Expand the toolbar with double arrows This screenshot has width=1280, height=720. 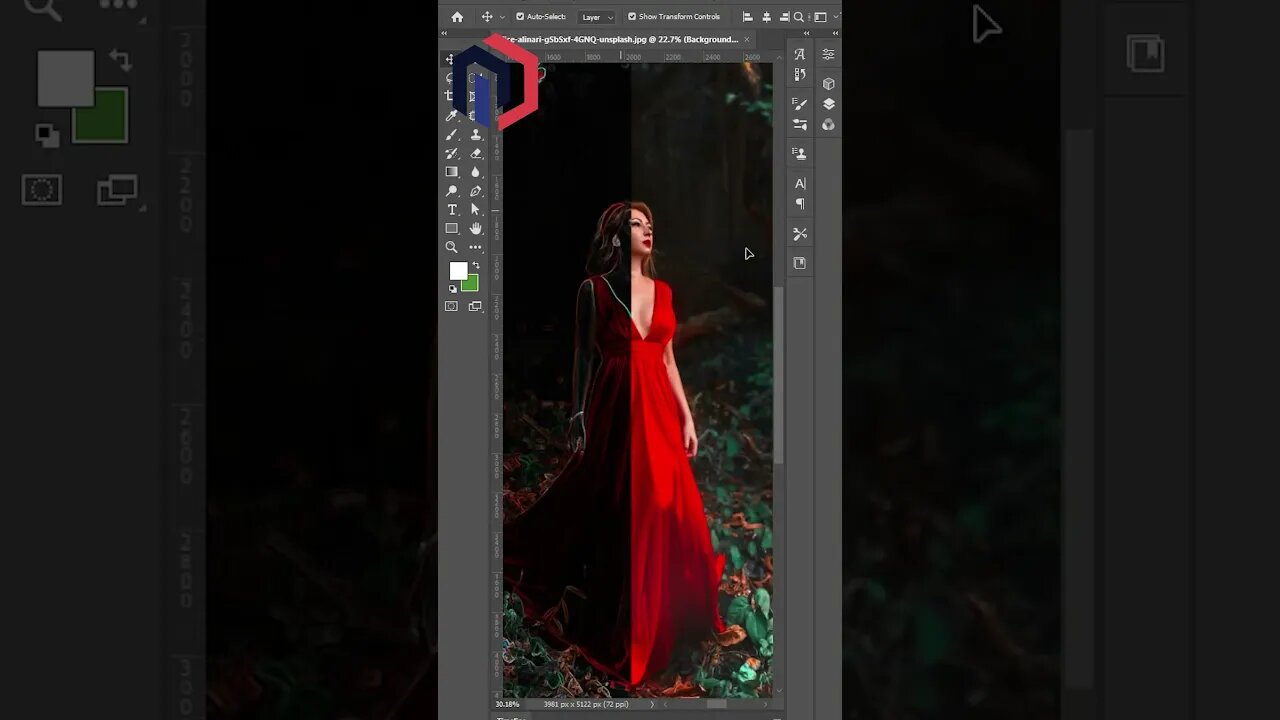pos(445,33)
